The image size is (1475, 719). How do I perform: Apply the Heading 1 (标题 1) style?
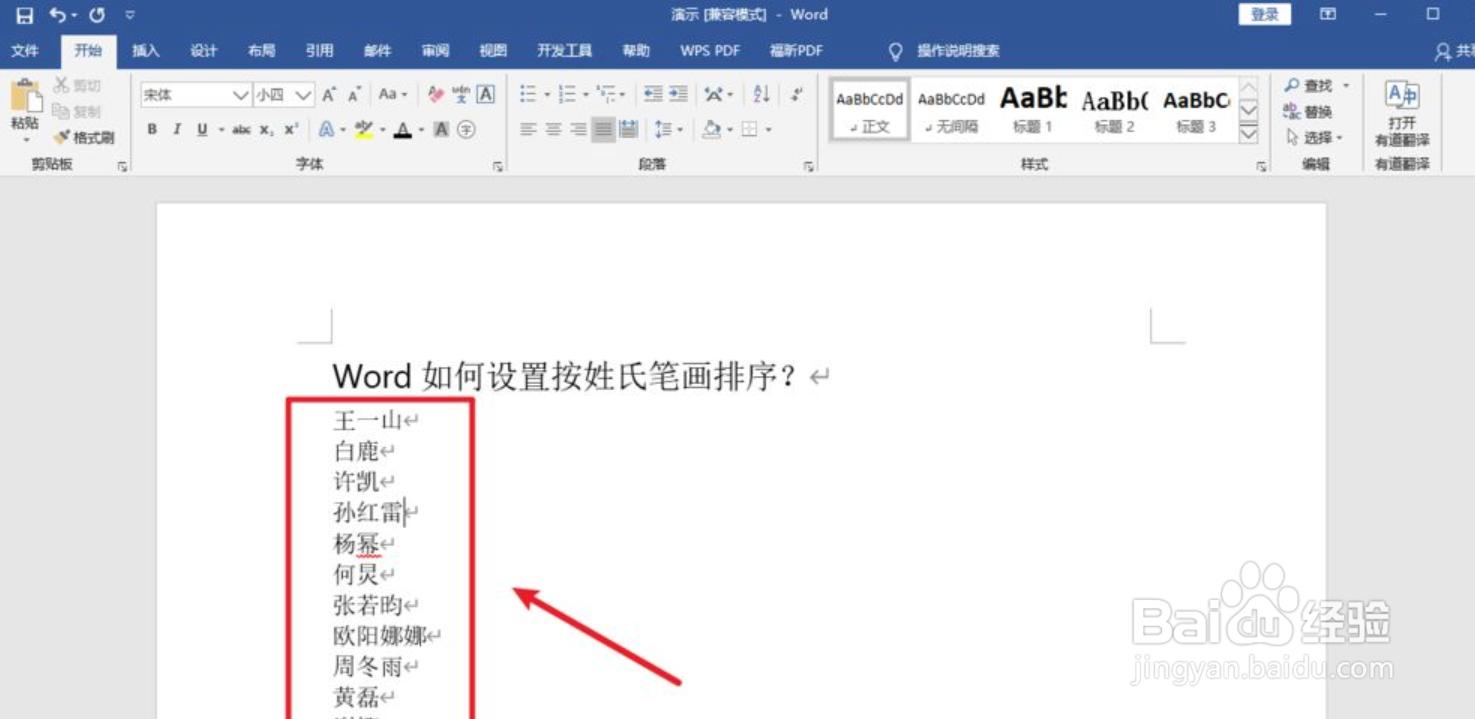(x=1033, y=110)
